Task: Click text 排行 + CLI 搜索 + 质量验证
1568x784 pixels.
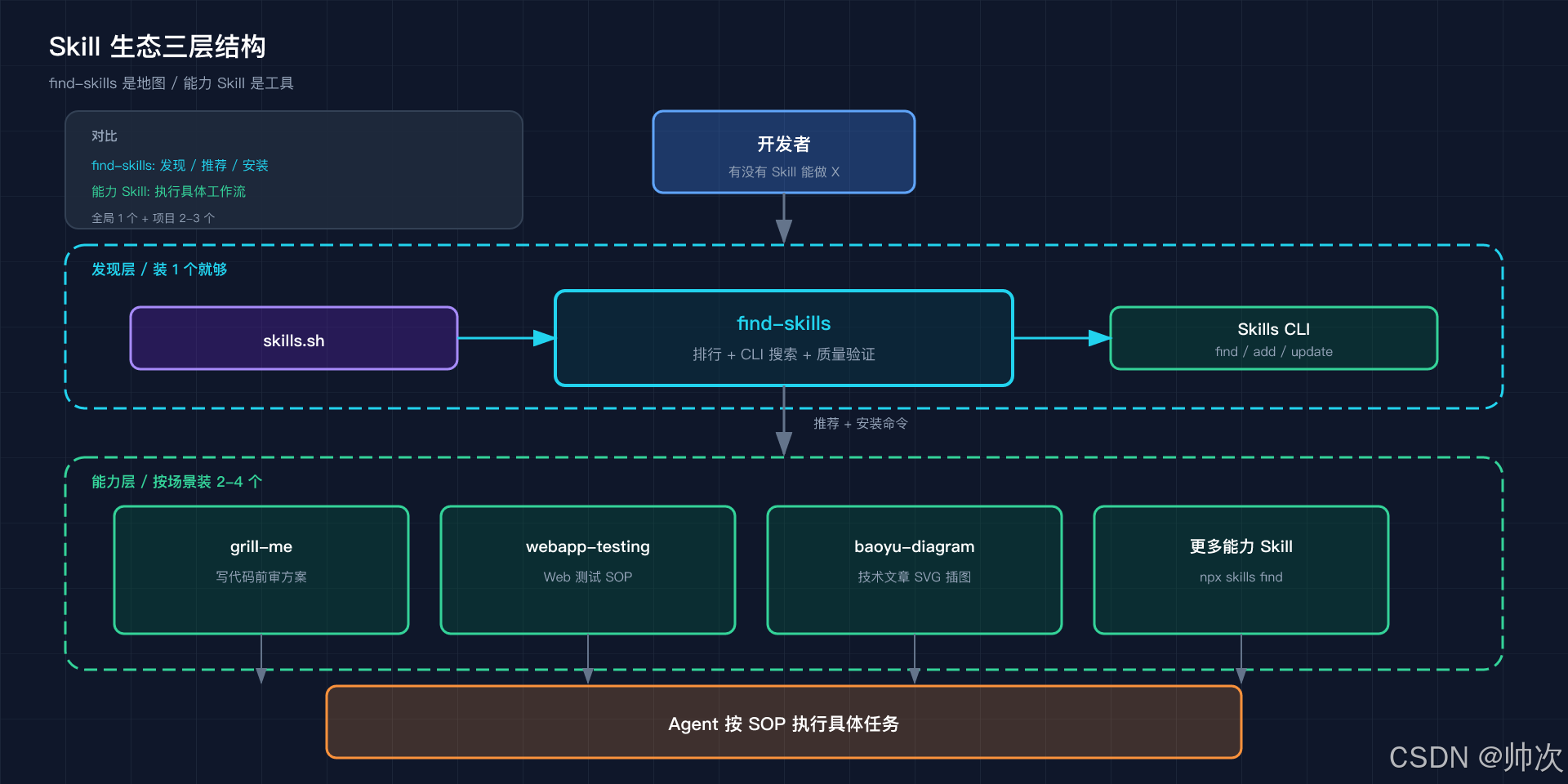Action: pyautogui.click(x=784, y=354)
